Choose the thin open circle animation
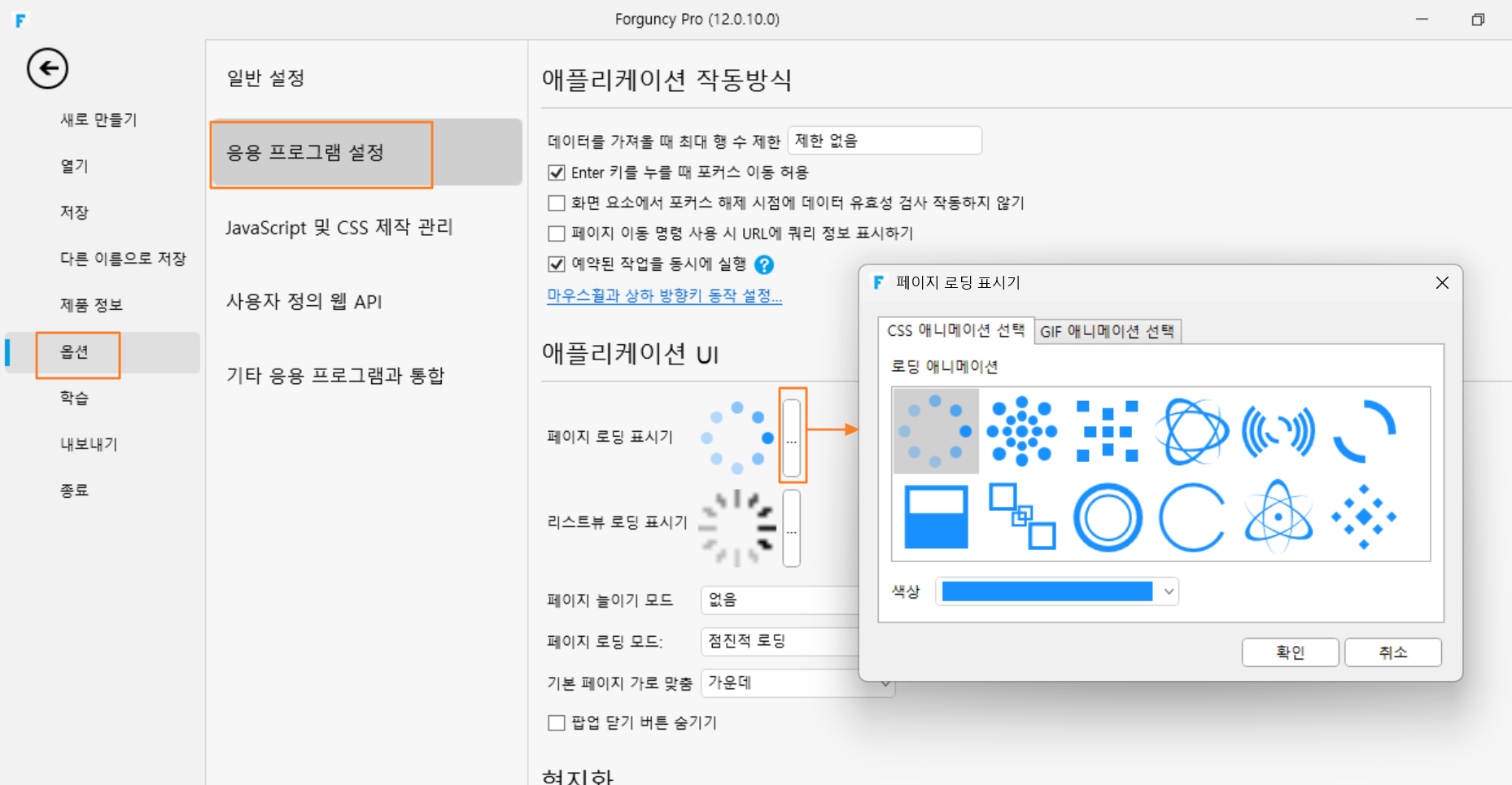This screenshot has height=785, width=1512. pyautogui.click(x=1192, y=517)
